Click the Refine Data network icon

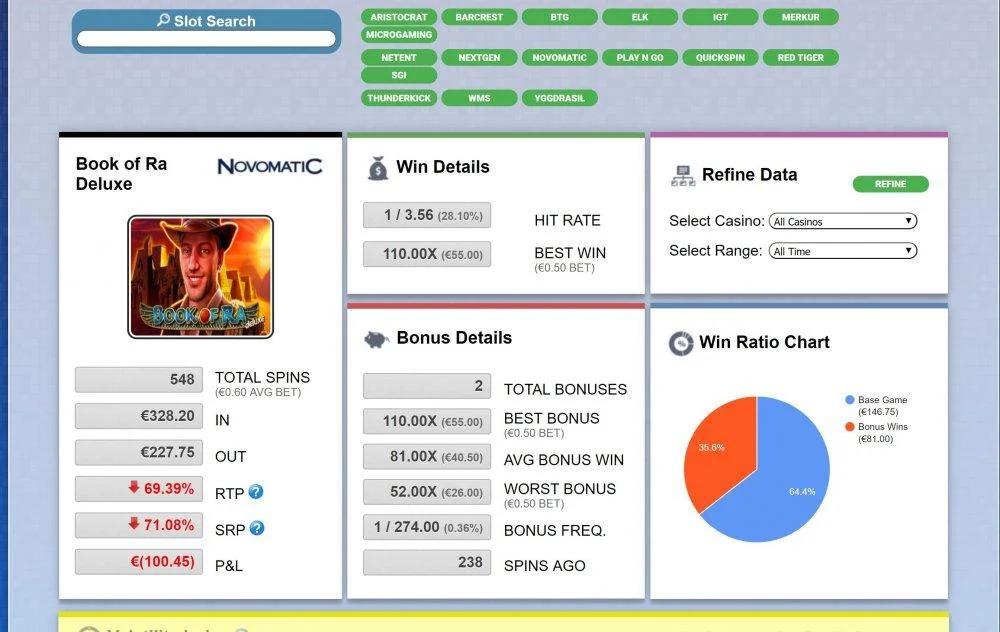click(x=683, y=175)
